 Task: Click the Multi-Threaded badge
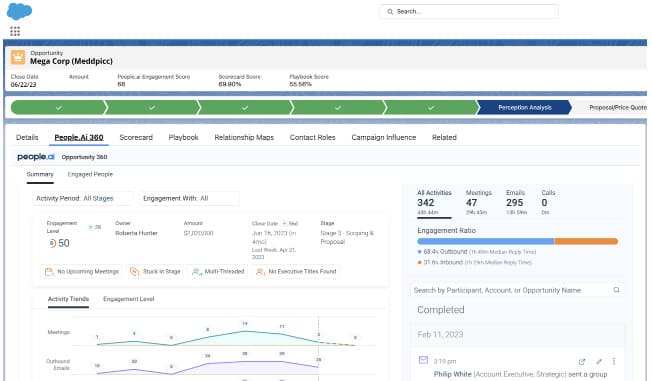218,272
